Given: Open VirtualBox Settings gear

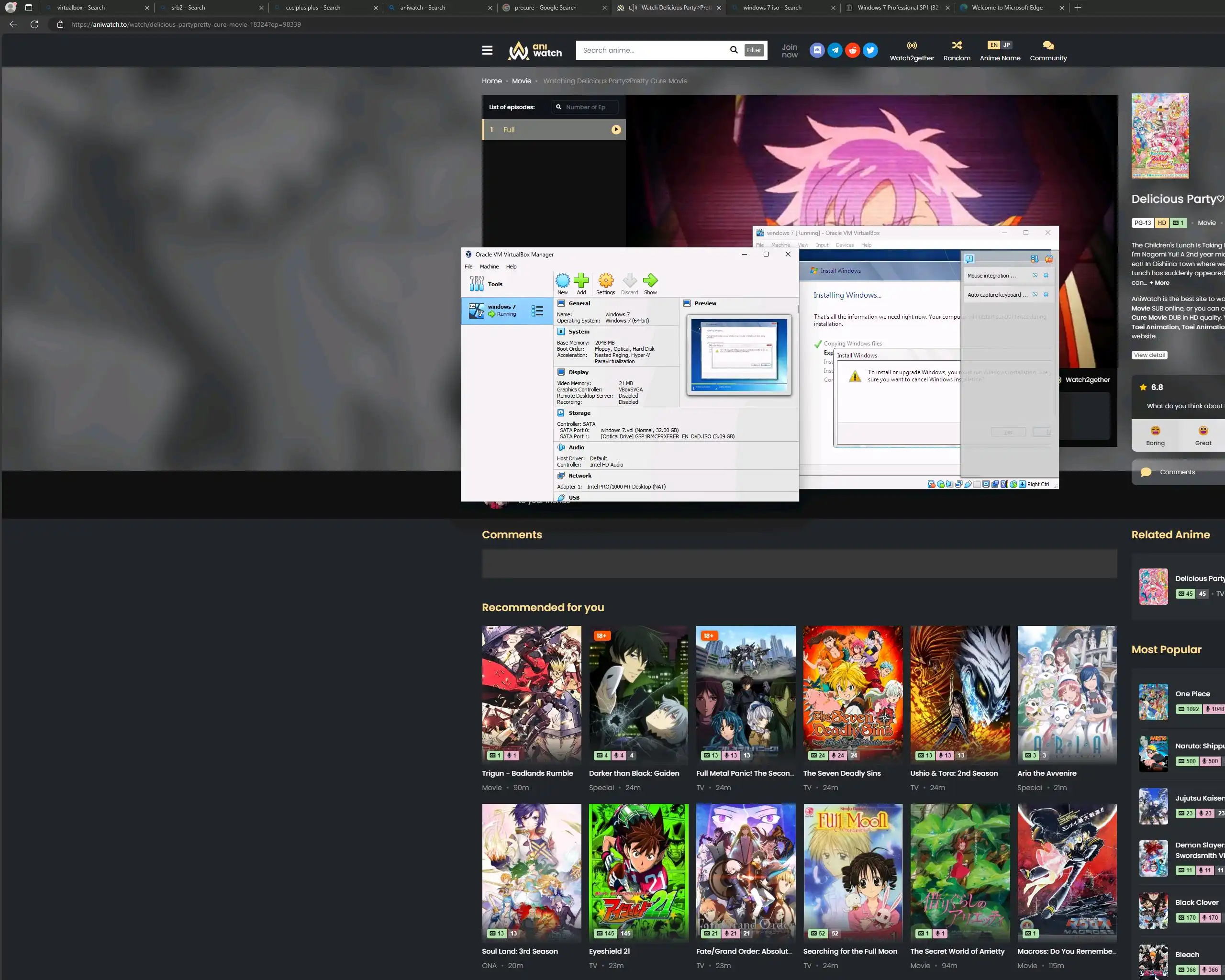Looking at the screenshot, I should coord(605,280).
